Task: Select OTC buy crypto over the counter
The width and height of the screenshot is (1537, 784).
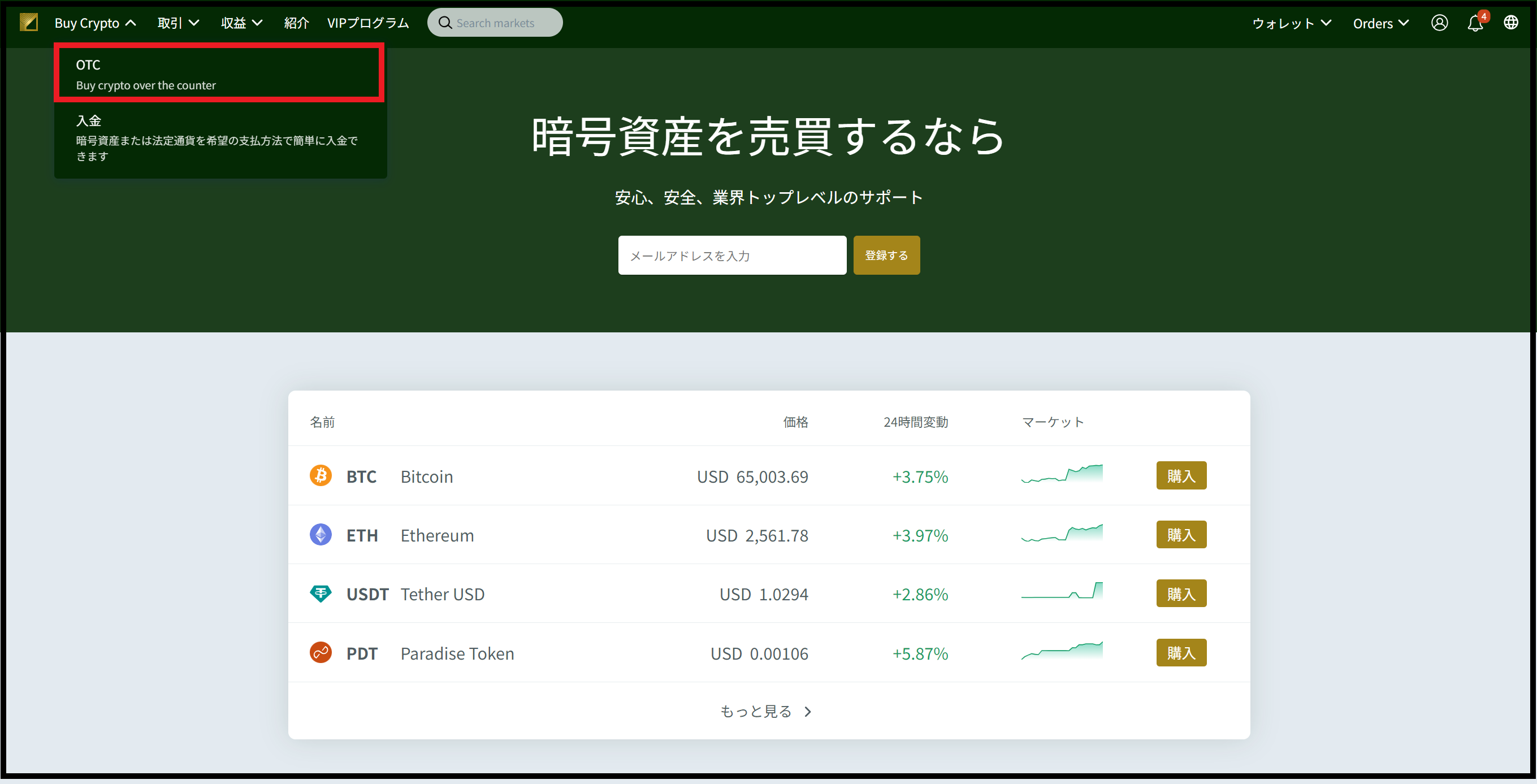Action: pyautogui.click(x=219, y=74)
